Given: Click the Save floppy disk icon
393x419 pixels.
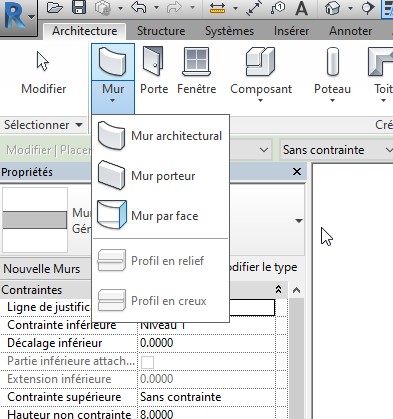Looking at the screenshot, I should [79, 8].
